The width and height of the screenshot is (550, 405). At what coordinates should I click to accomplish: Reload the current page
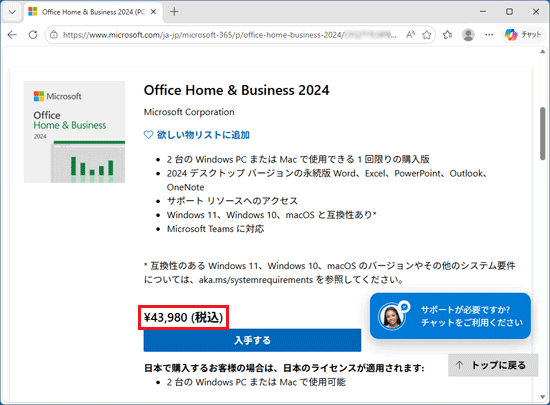click(x=33, y=35)
